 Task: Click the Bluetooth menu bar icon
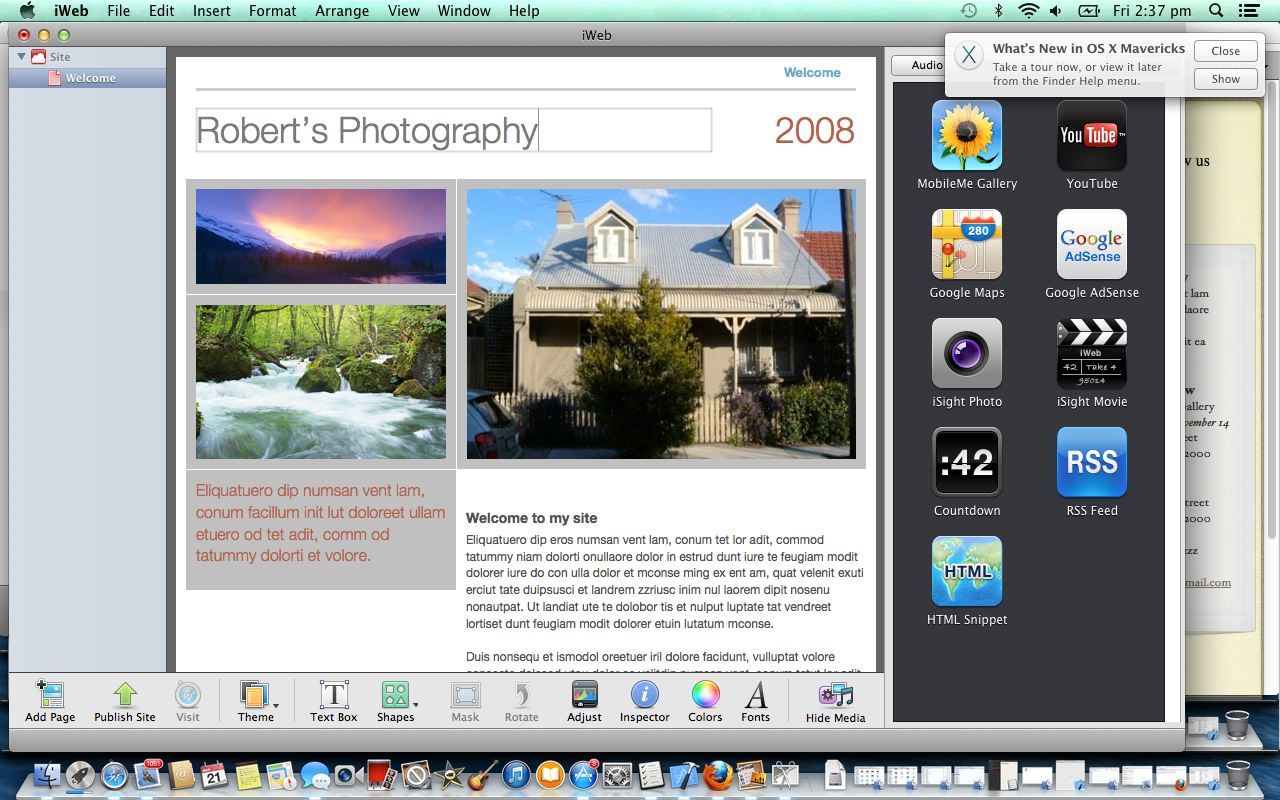(x=998, y=11)
